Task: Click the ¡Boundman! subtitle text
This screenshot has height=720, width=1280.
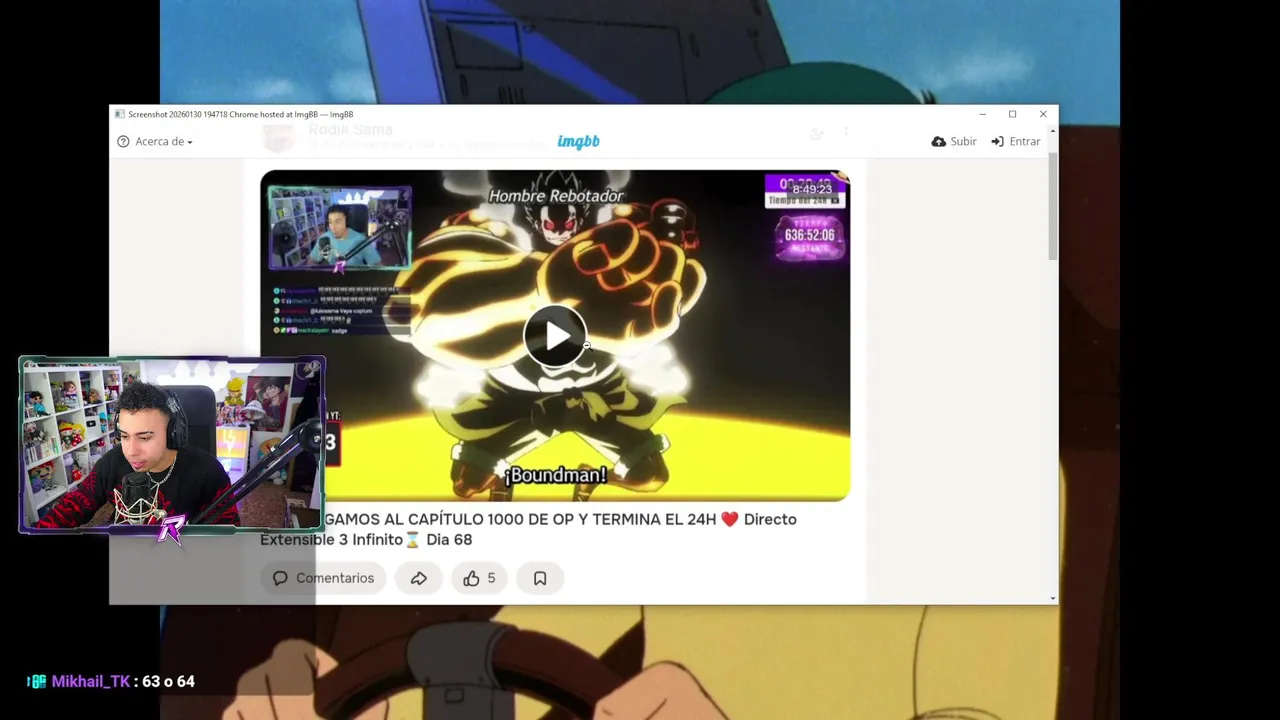Action: point(556,475)
